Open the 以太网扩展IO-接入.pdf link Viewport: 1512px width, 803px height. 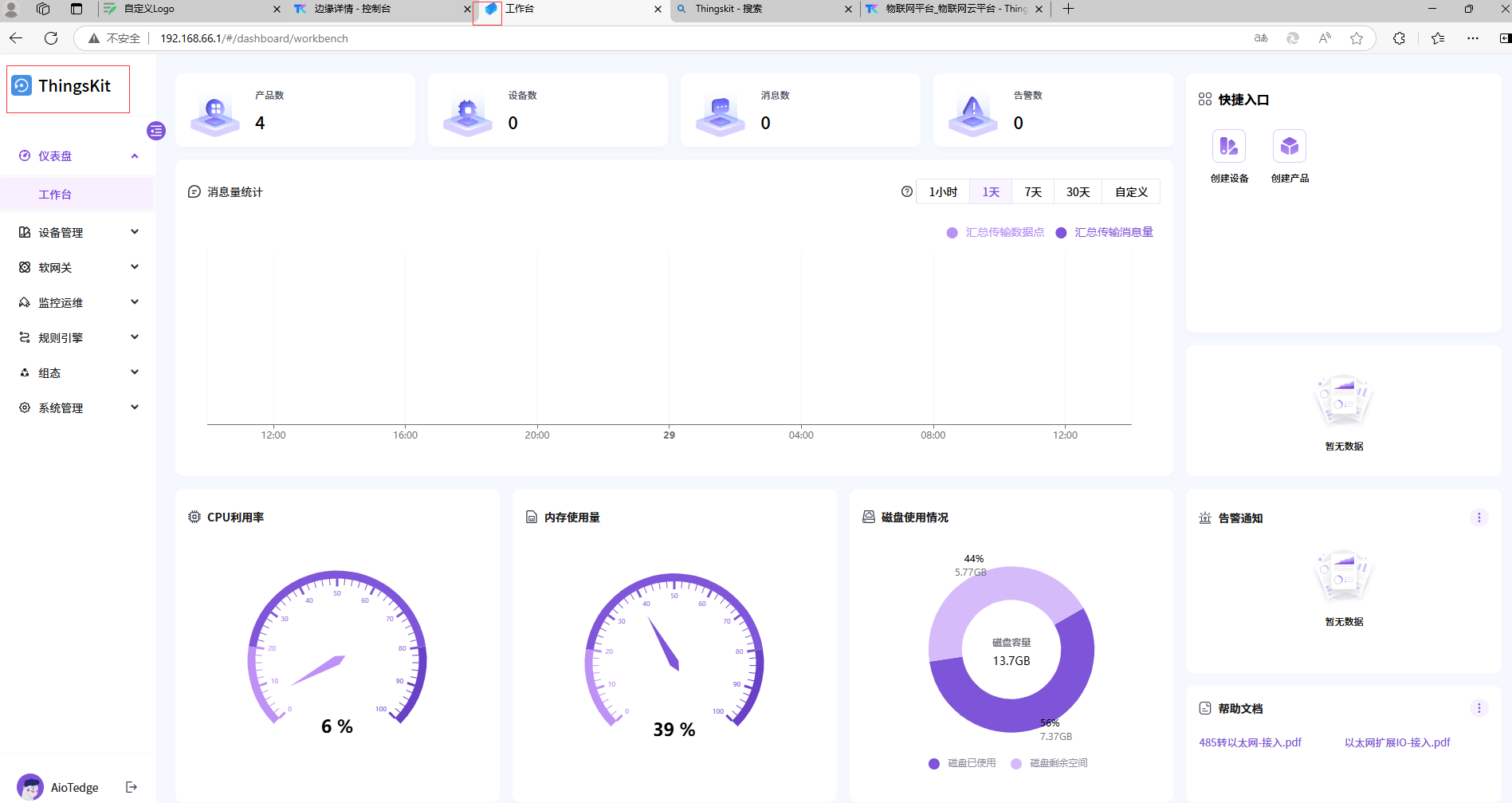(x=1397, y=743)
